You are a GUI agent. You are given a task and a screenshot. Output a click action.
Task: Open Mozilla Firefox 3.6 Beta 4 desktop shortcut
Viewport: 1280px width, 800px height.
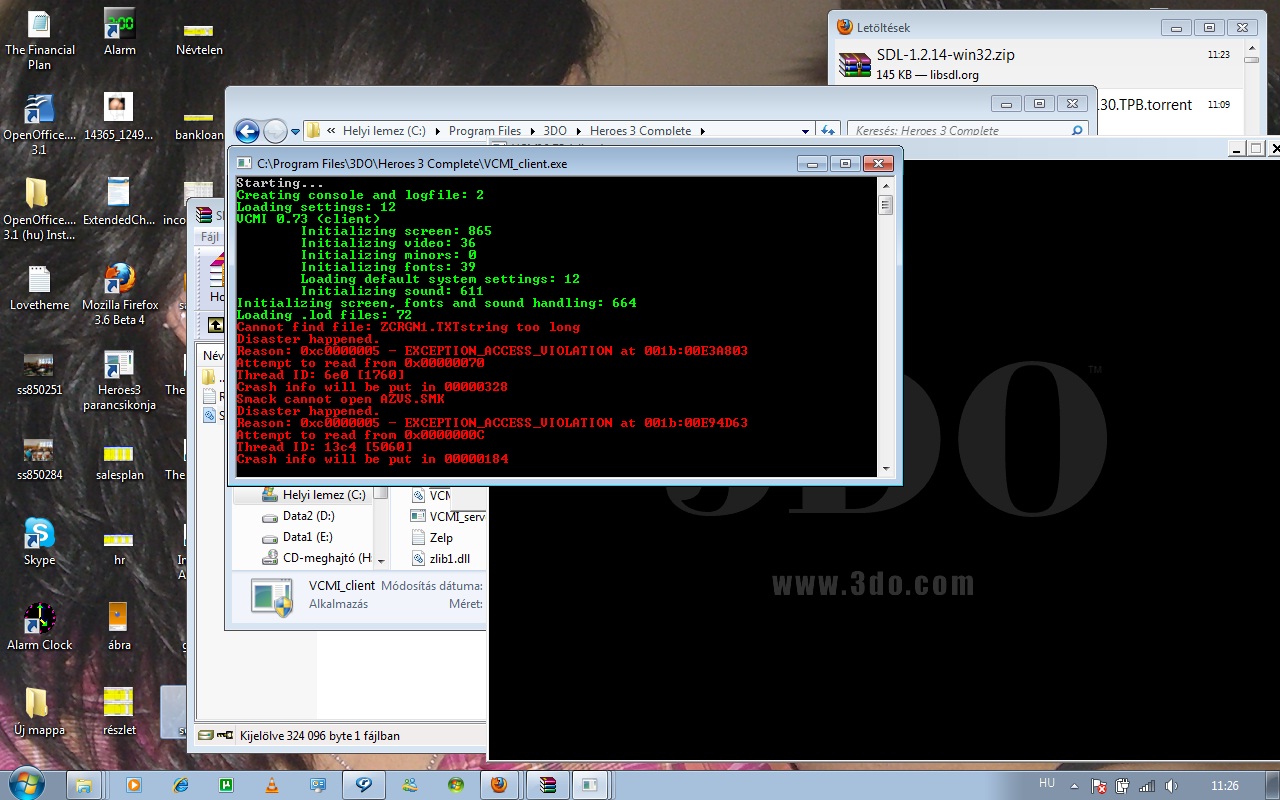119,280
